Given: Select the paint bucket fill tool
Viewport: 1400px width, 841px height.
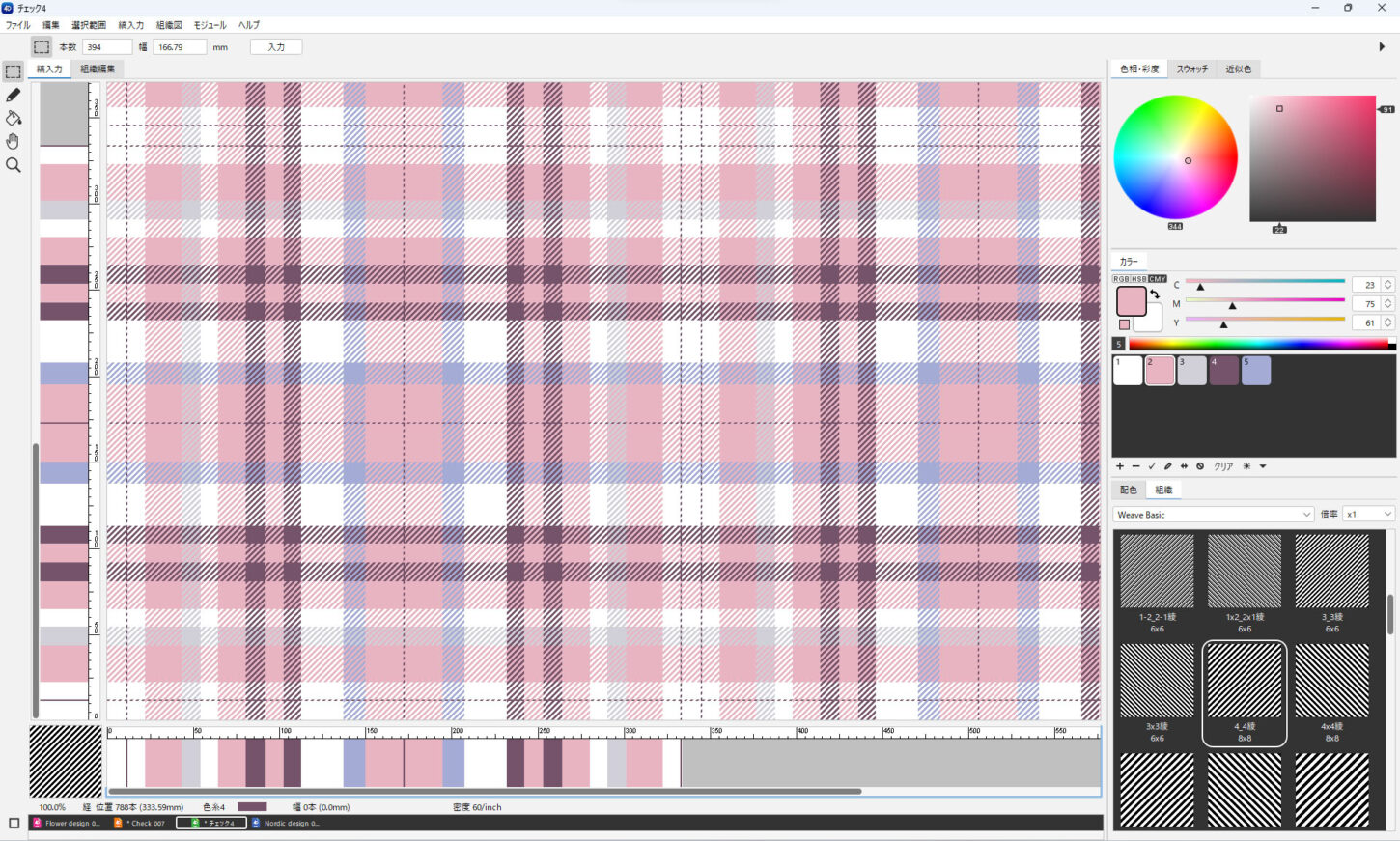Looking at the screenshot, I should tap(13, 118).
